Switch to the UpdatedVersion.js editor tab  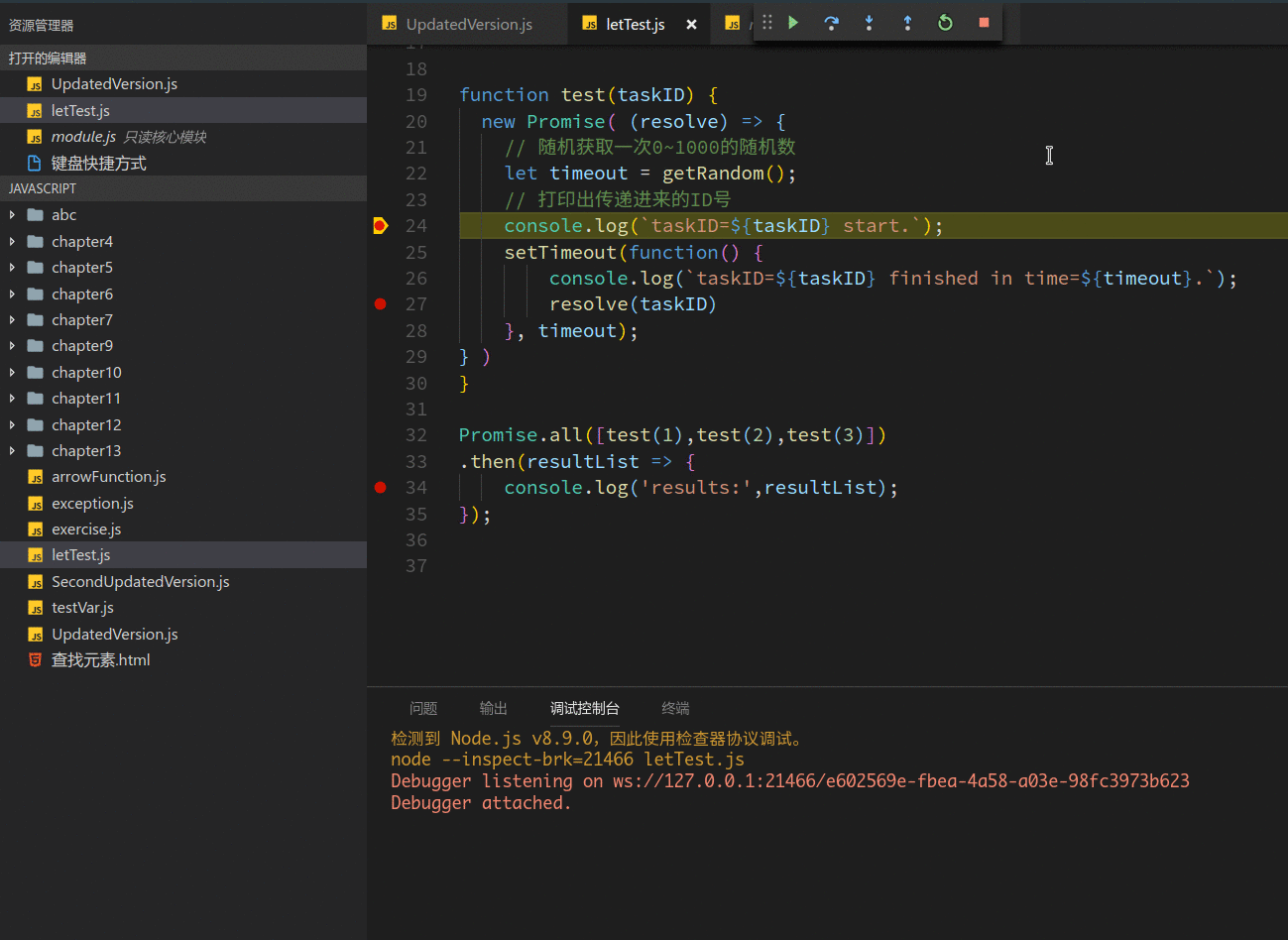click(468, 25)
